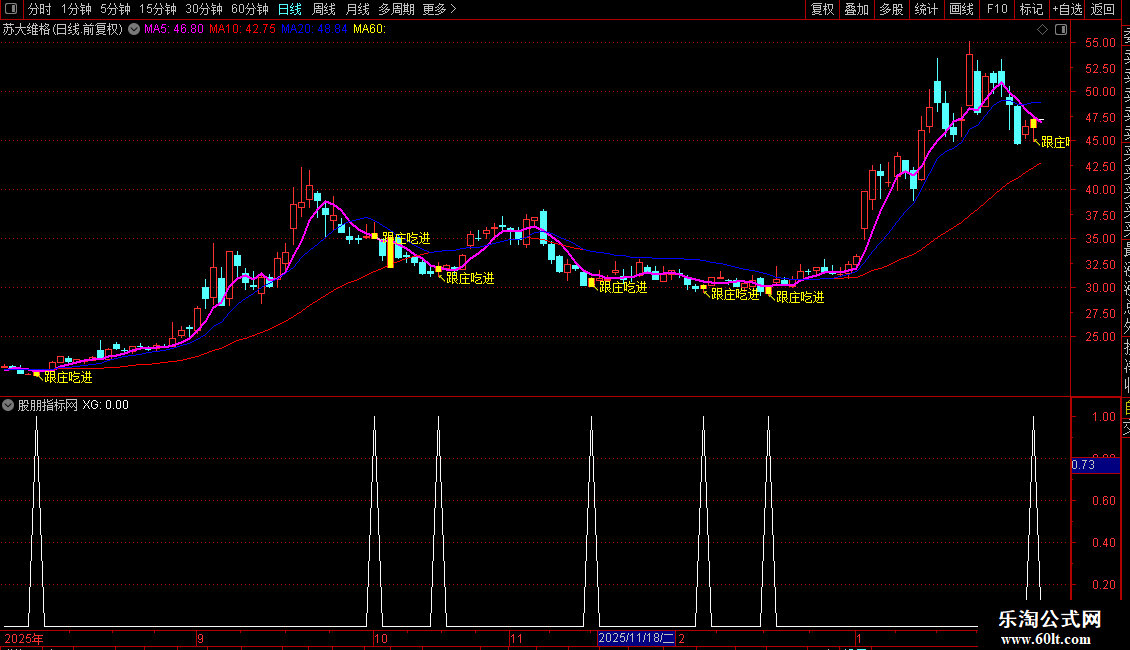1130x650 pixels.
Task: Expand the 苏大维格 main chart indicator dropdown
Action: point(134,29)
